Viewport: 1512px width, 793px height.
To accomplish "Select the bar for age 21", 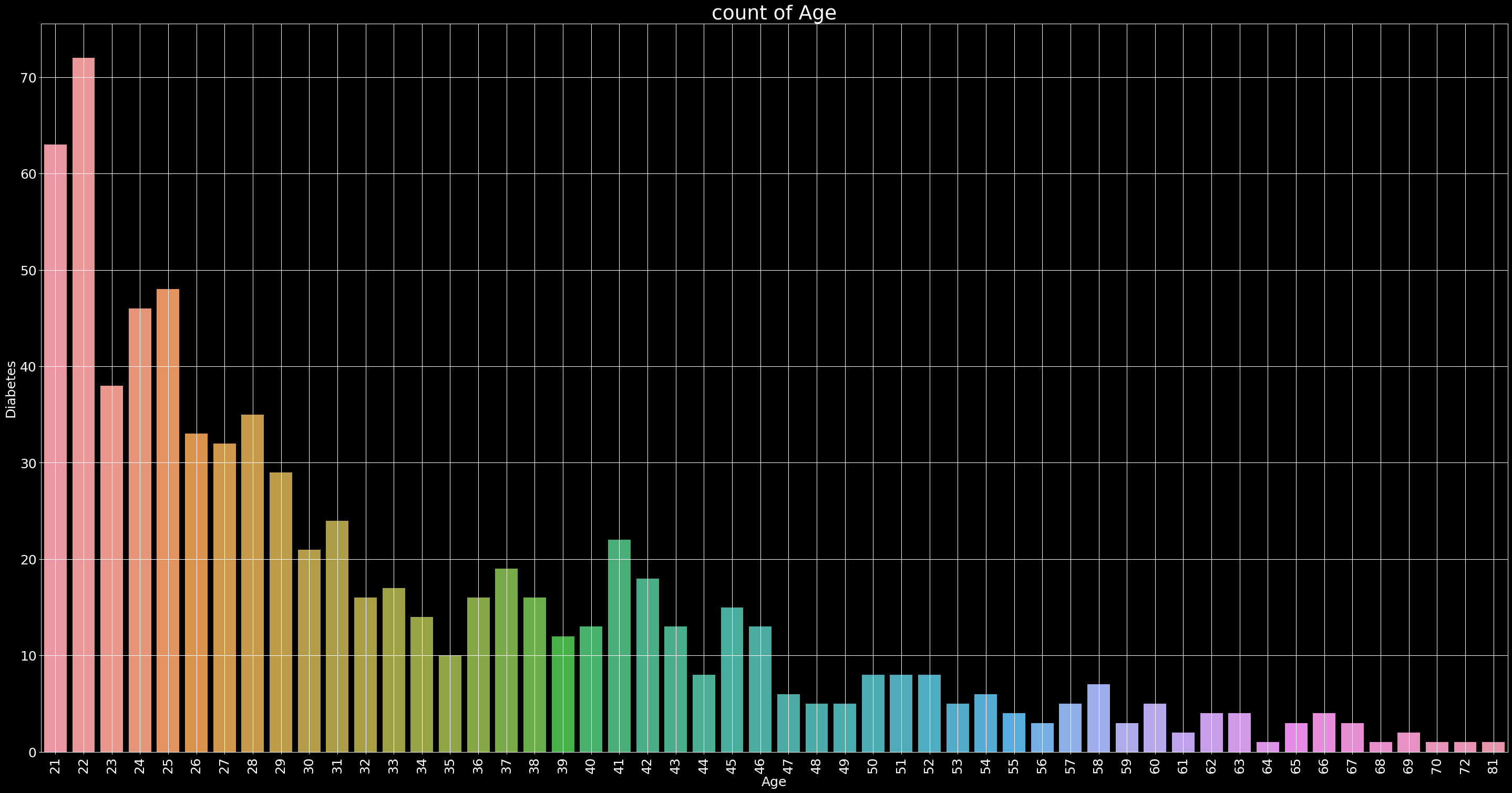I will click(x=55, y=448).
